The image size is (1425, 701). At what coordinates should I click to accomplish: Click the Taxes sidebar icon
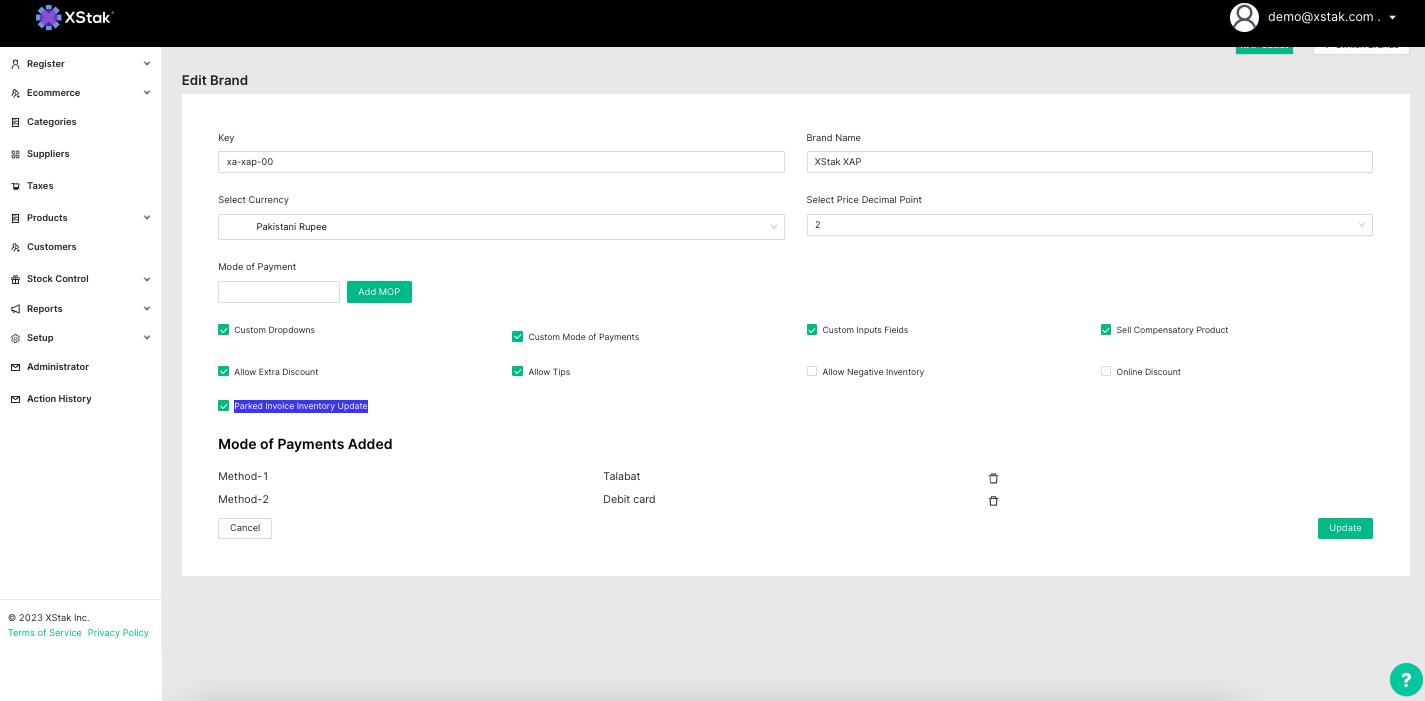coord(15,187)
